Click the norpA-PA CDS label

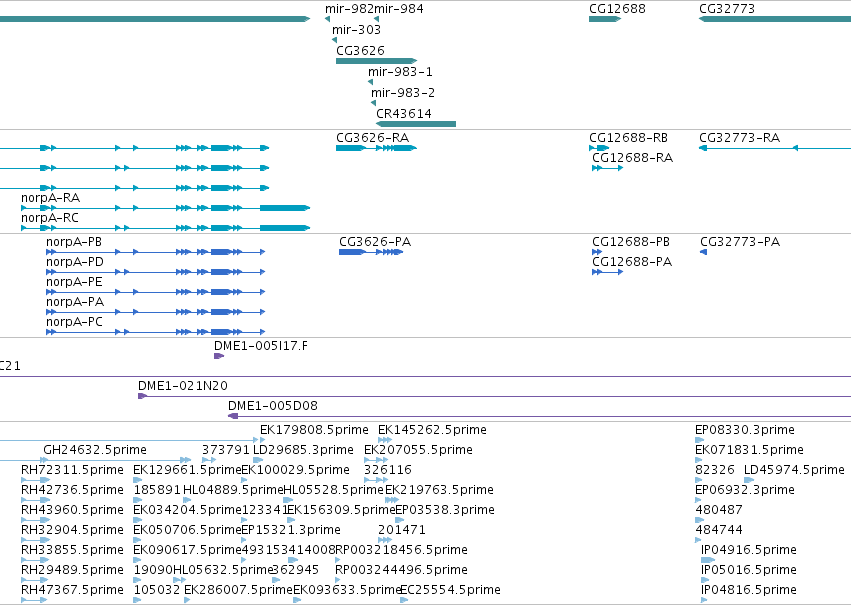tap(75, 302)
